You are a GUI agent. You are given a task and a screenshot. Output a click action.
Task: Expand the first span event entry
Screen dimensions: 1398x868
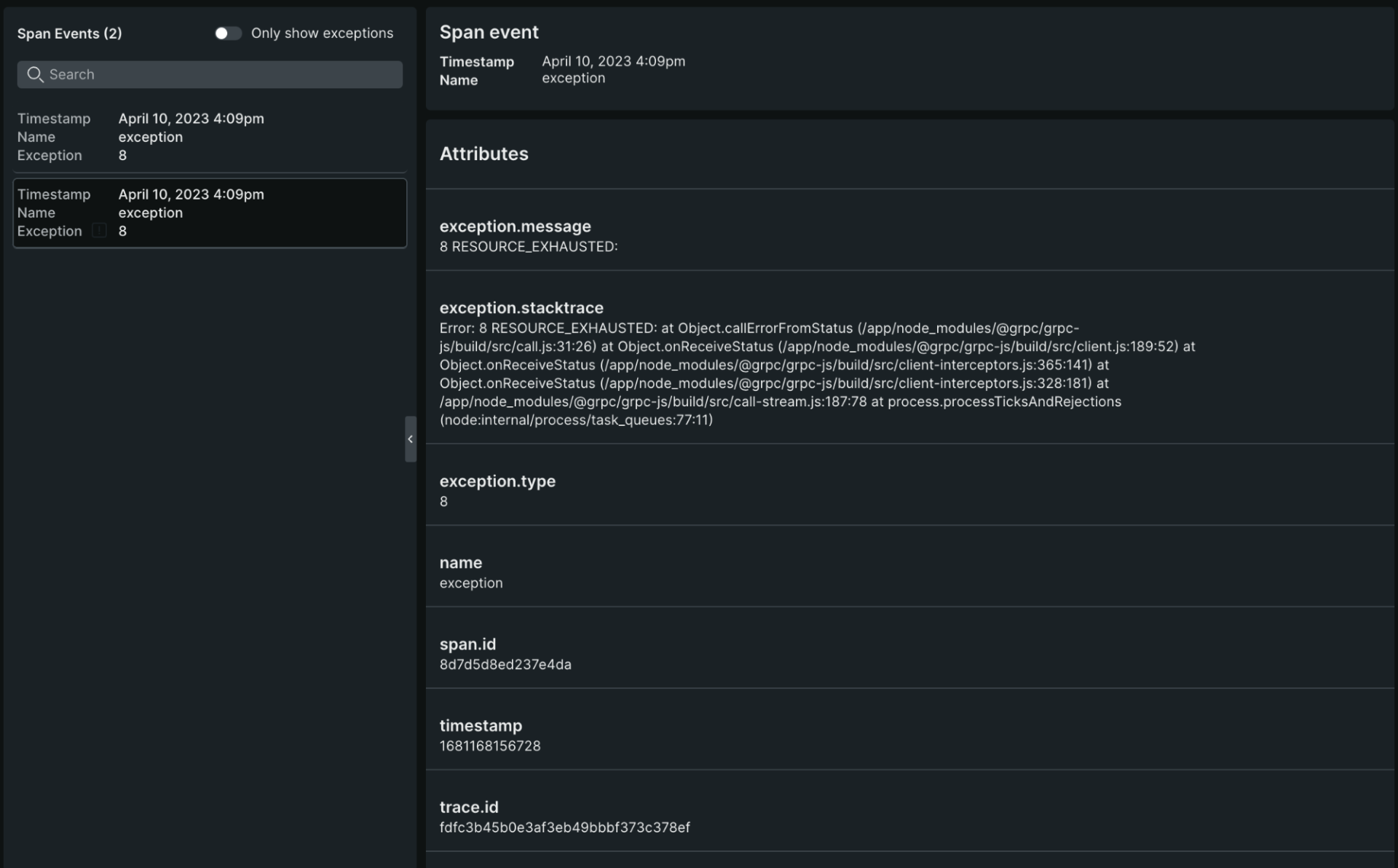pyautogui.click(x=209, y=137)
